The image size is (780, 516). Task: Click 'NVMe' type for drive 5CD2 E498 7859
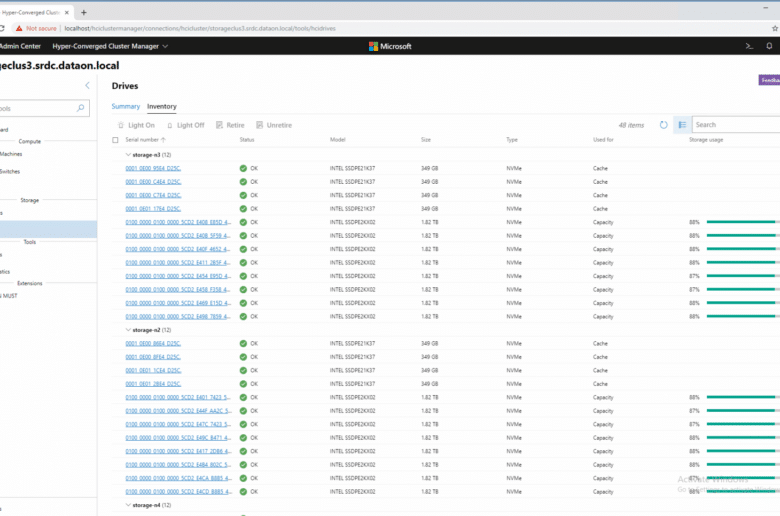coord(514,316)
